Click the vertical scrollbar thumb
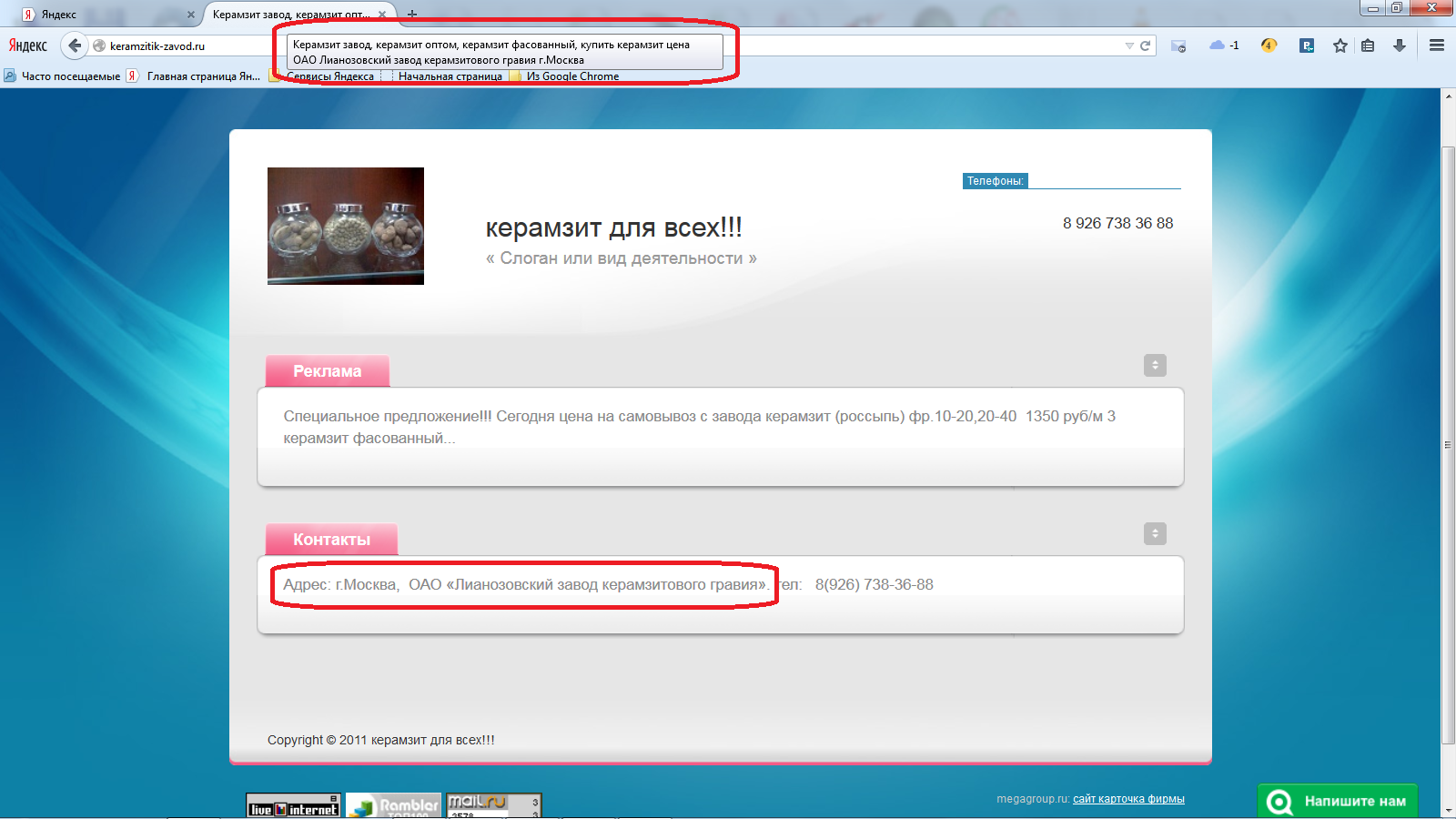This screenshot has height=819, width=1456. coord(1448,444)
